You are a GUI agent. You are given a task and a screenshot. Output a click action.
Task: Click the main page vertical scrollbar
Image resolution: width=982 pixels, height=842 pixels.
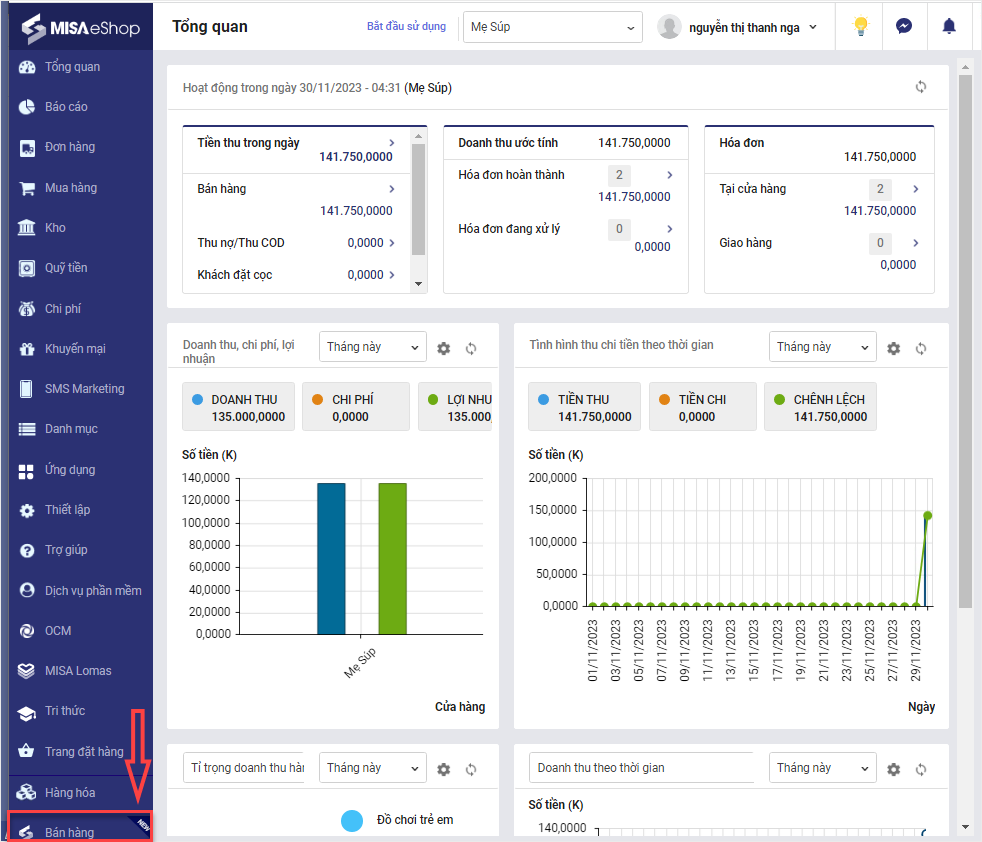pyautogui.click(x=965, y=340)
